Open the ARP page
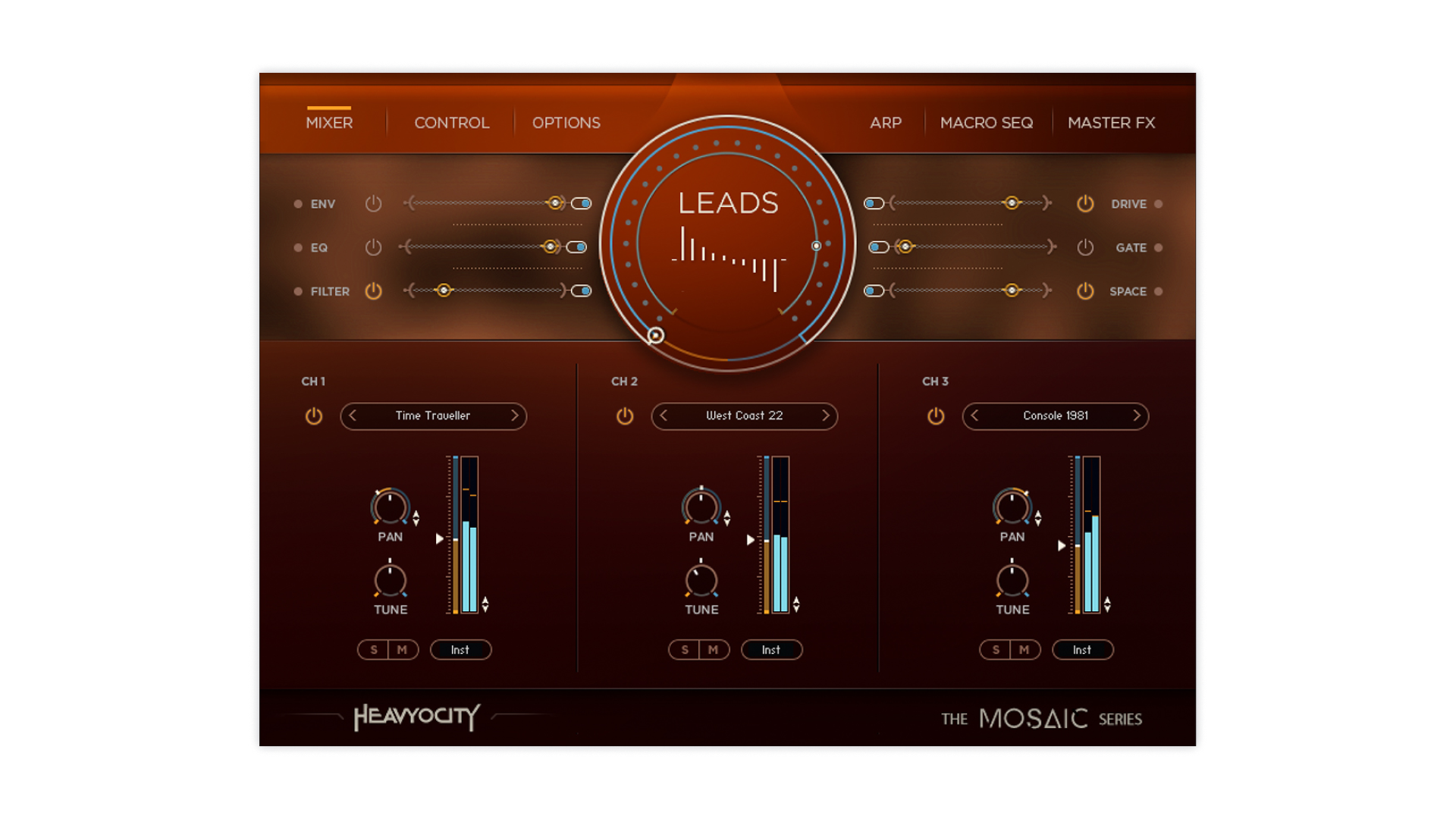1456x819 pixels. [x=885, y=122]
